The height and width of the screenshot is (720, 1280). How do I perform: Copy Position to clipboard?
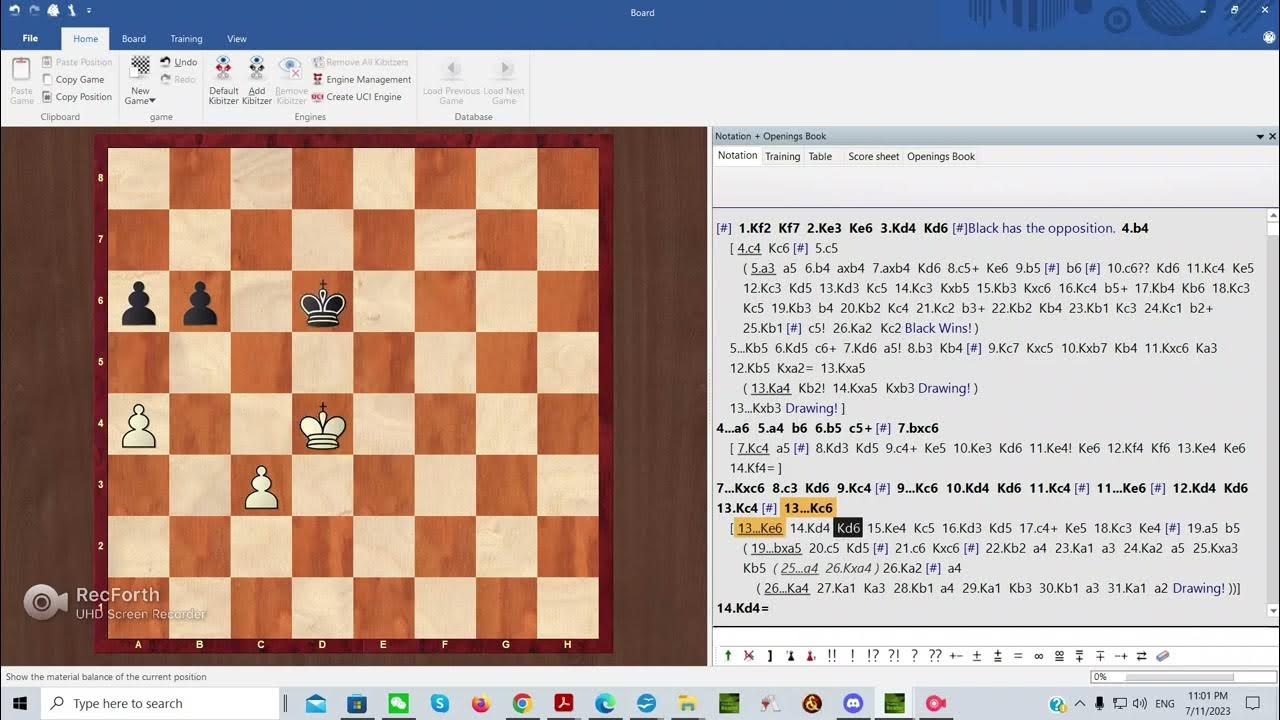[77, 97]
